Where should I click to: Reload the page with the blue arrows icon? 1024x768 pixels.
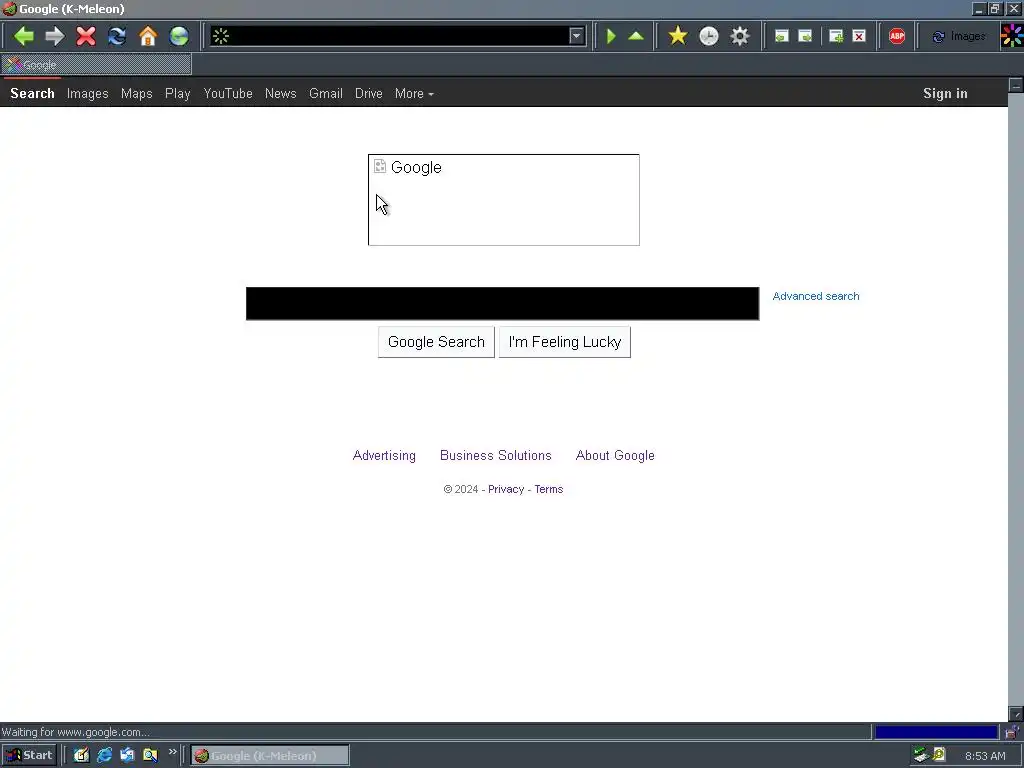coord(117,36)
